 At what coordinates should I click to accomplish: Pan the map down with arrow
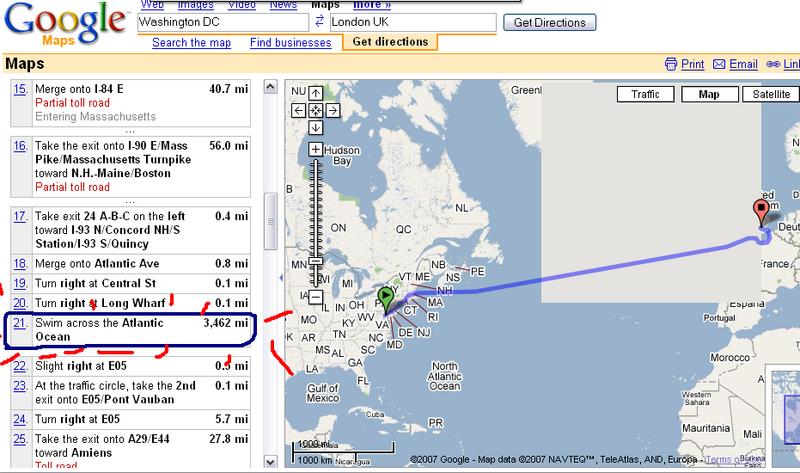click(x=316, y=128)
